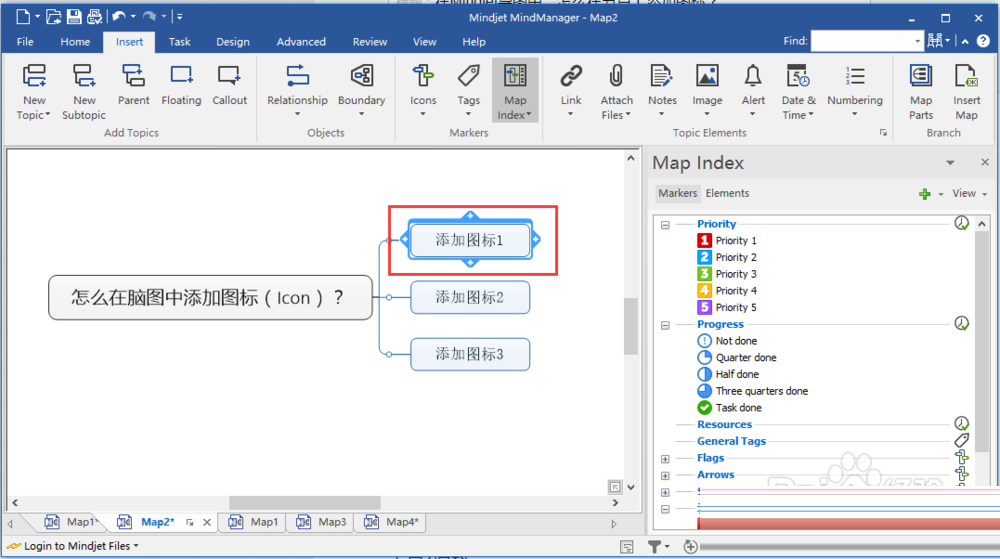Screen dimensions: 1000x559
Task: Expand the Topic Elements dialog launcher
Action: pos(883,133)
